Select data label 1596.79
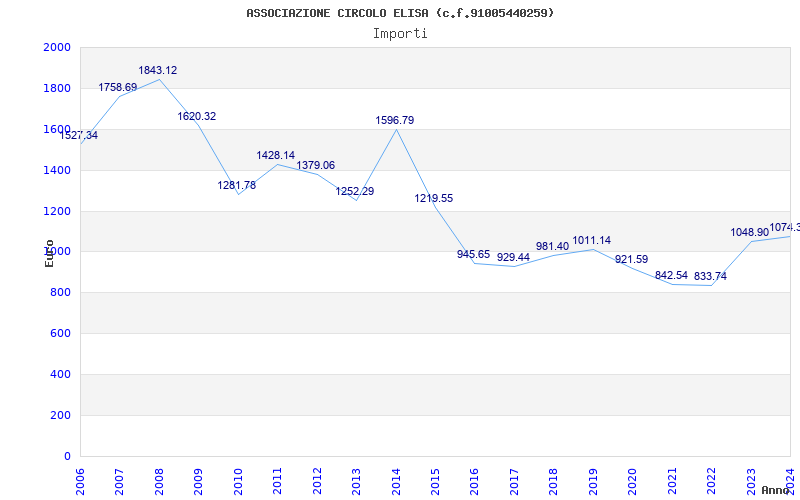Viewport: 800px width, 500px height. pyautogui.click(x=395, y=120)
